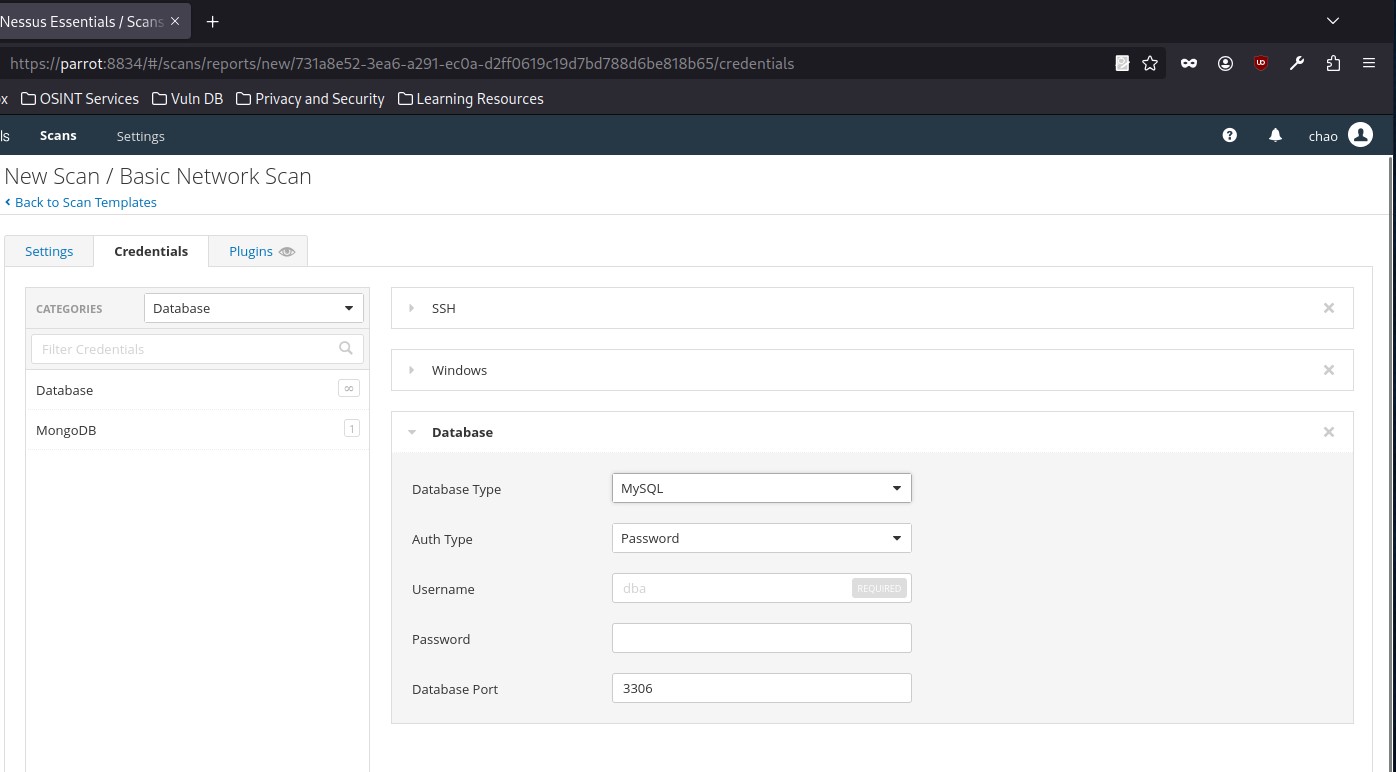Remove the SSH credential with its X
Image resolution: width=1396 pixels, height=772 pixels.
[x=1329, y=308]
